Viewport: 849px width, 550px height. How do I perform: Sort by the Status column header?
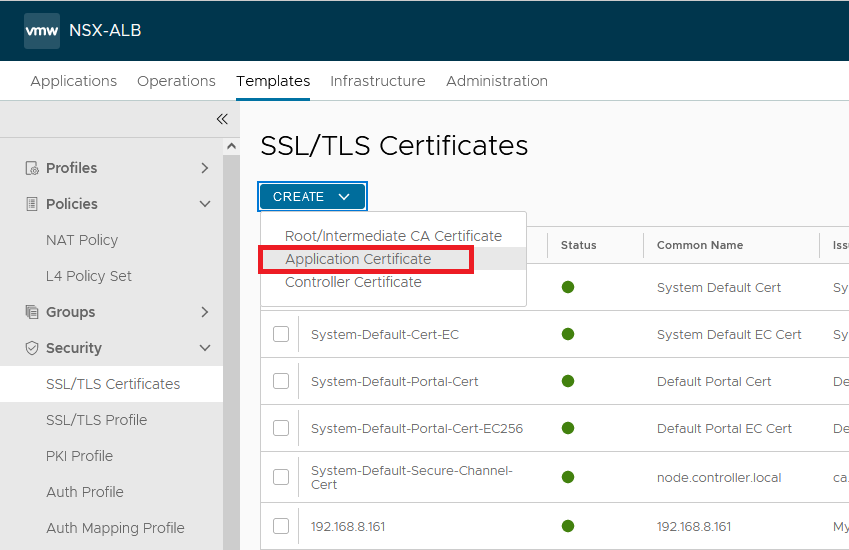point(578,245)
